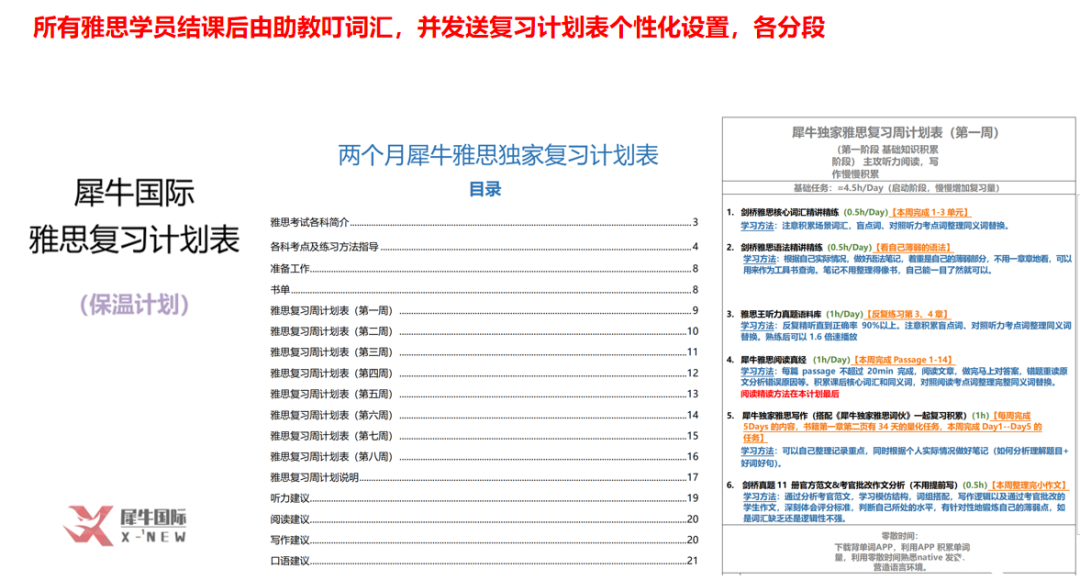
Task: Open the 阅读建议 contents entry
Action: coord(484,519)
